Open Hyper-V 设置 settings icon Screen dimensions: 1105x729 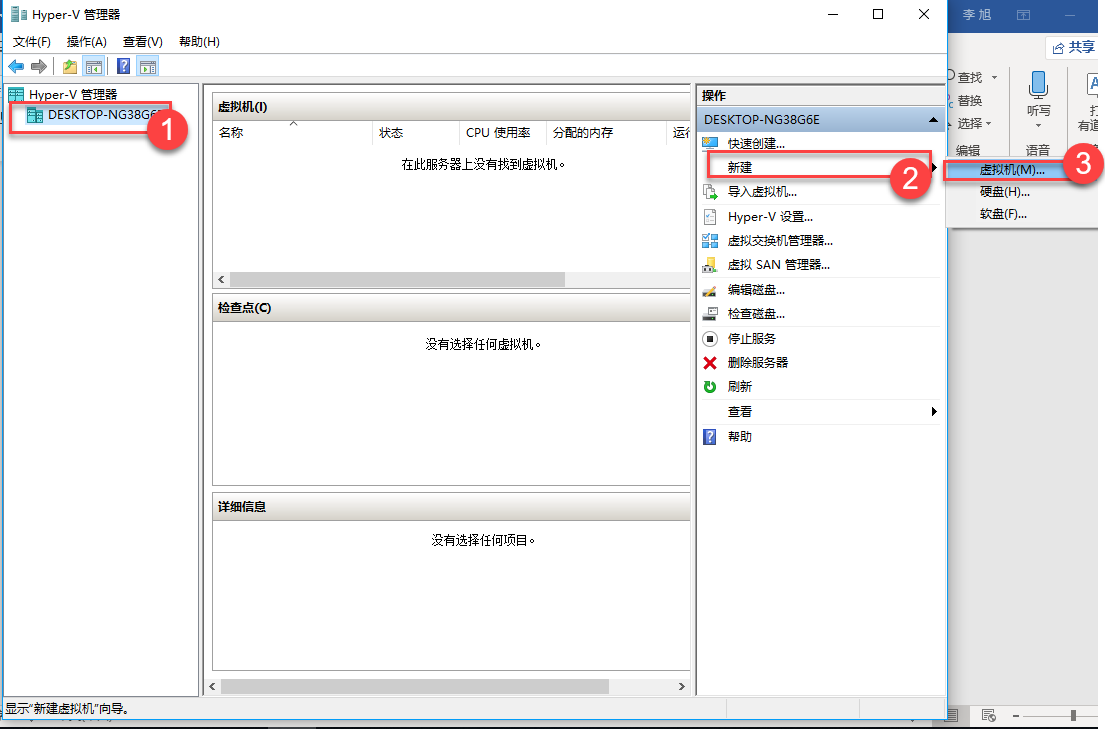coord(710,216)
